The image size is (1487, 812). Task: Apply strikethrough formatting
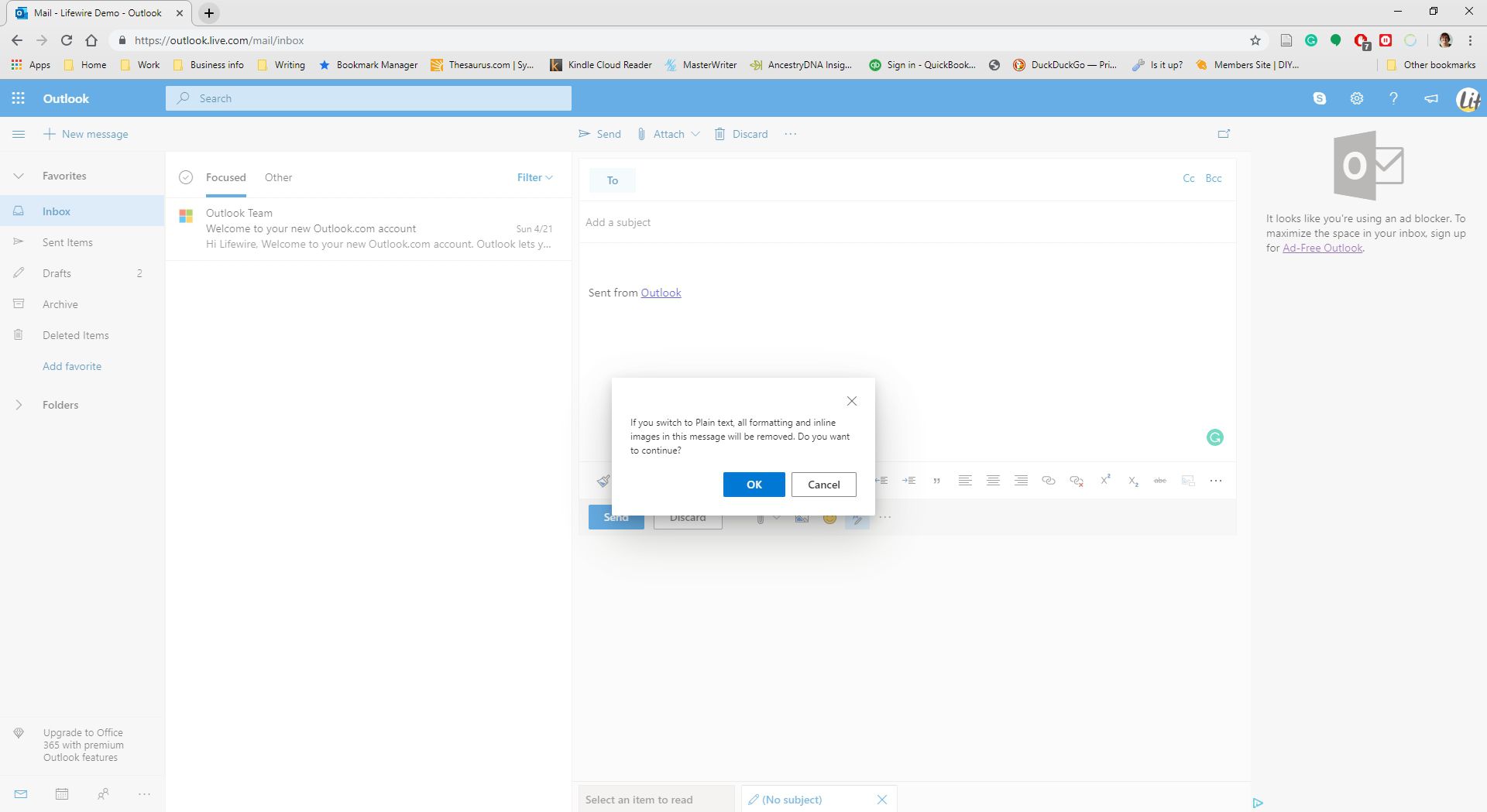click(1160, 481)
